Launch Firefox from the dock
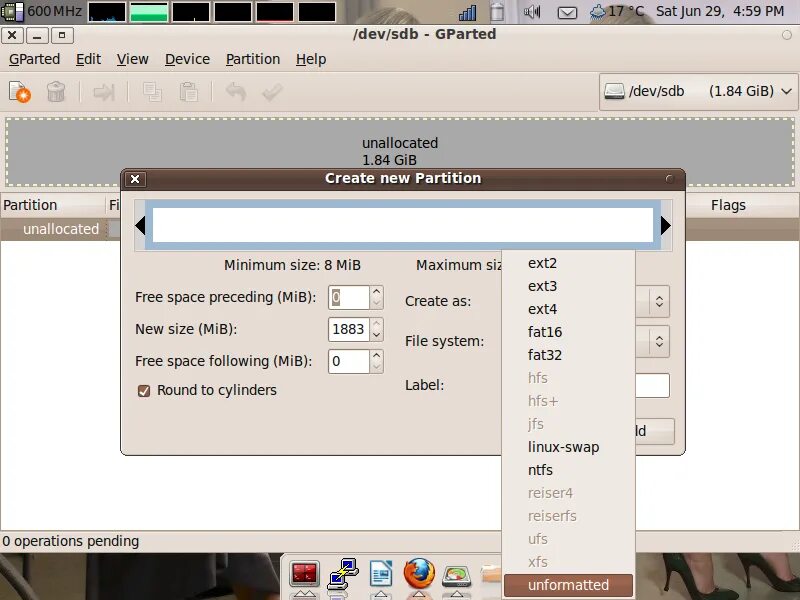This screenshot has width=800, height=600. tap(419, 573)
